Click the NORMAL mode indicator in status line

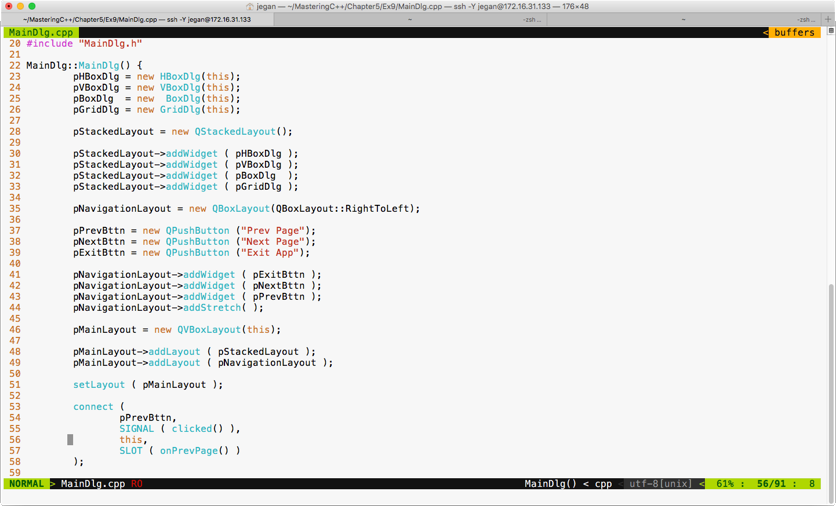pos(26,484)
